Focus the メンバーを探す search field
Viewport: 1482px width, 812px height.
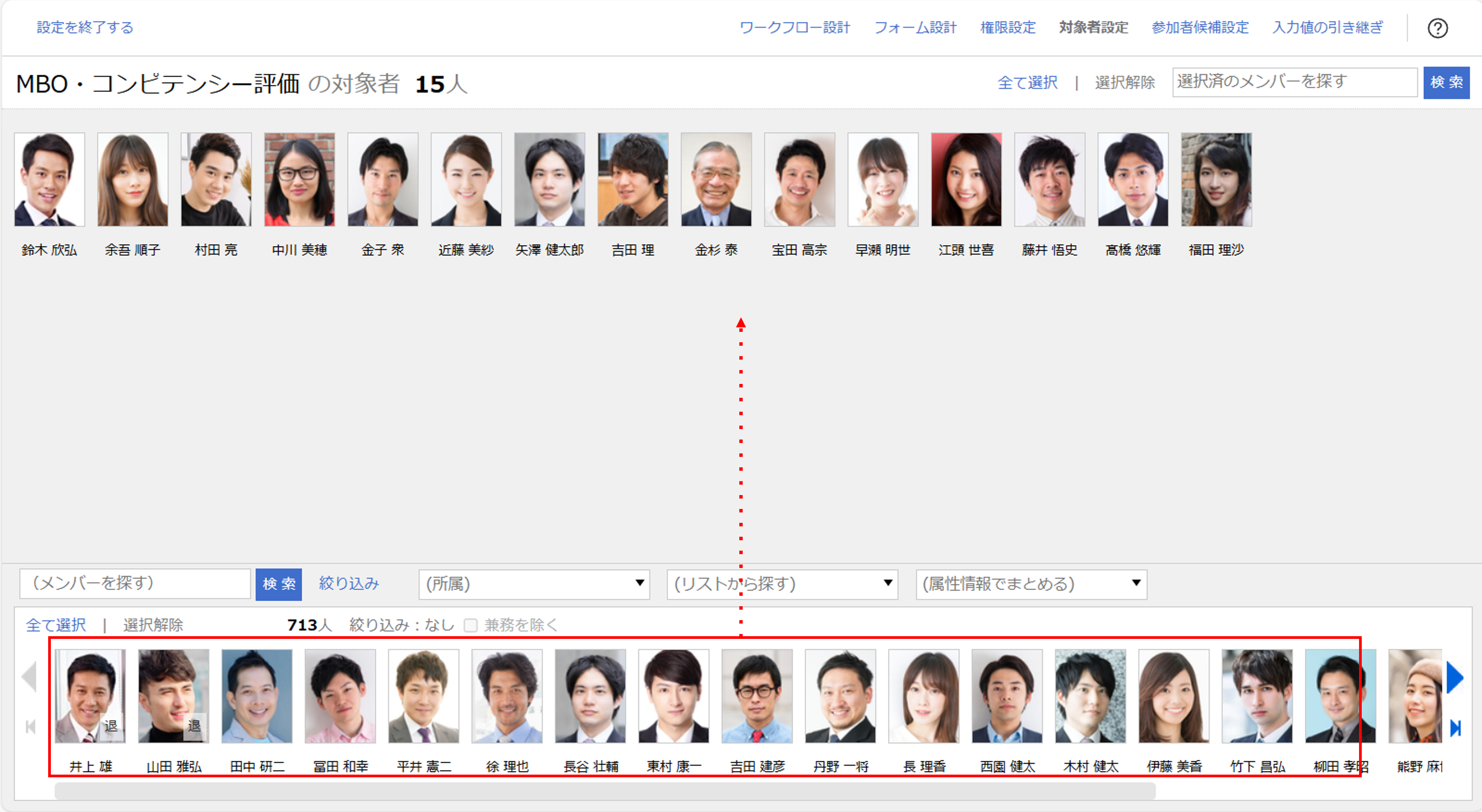click(135, 583)
